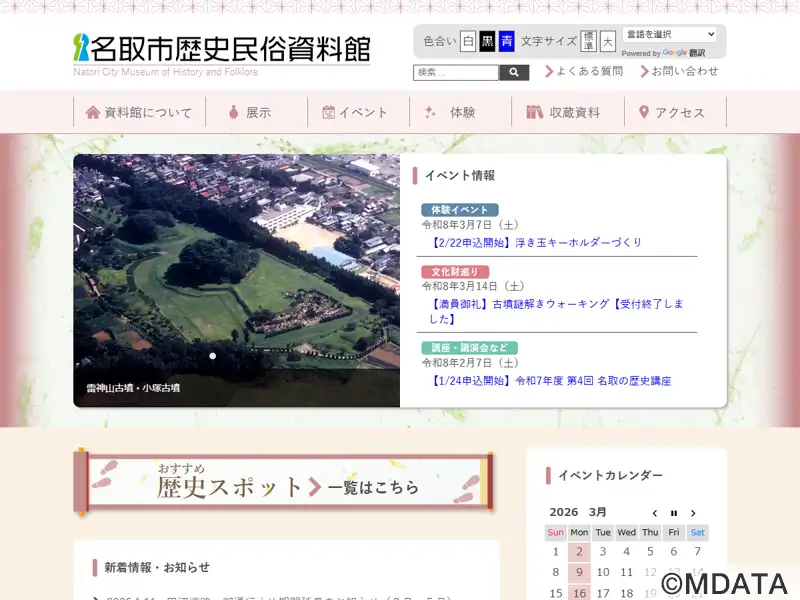Screen dimensions: 800x600
Task: Click the magnifier search button
Action: click(x=514, y=73)
